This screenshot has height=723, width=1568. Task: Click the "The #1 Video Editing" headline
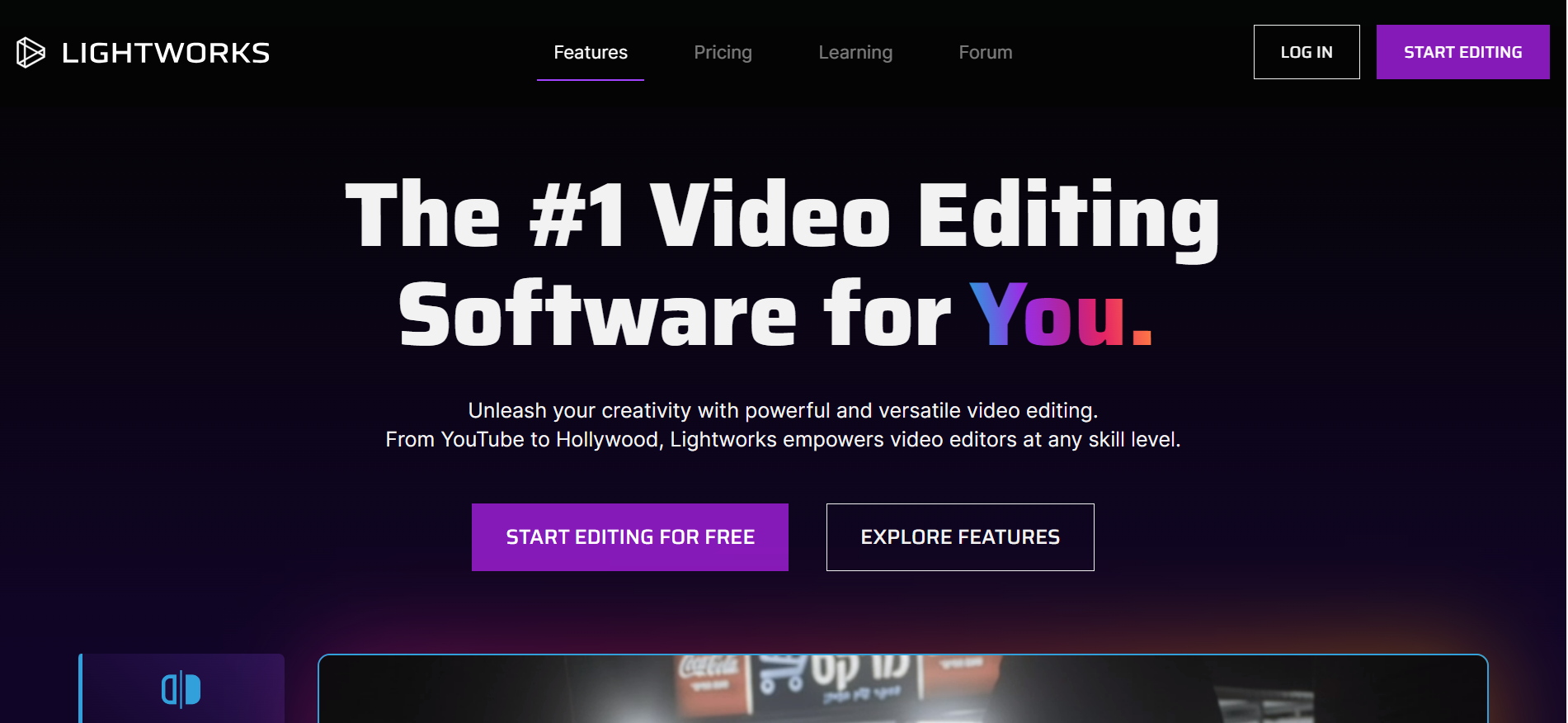pyautogui.click(x=782, y=215)
